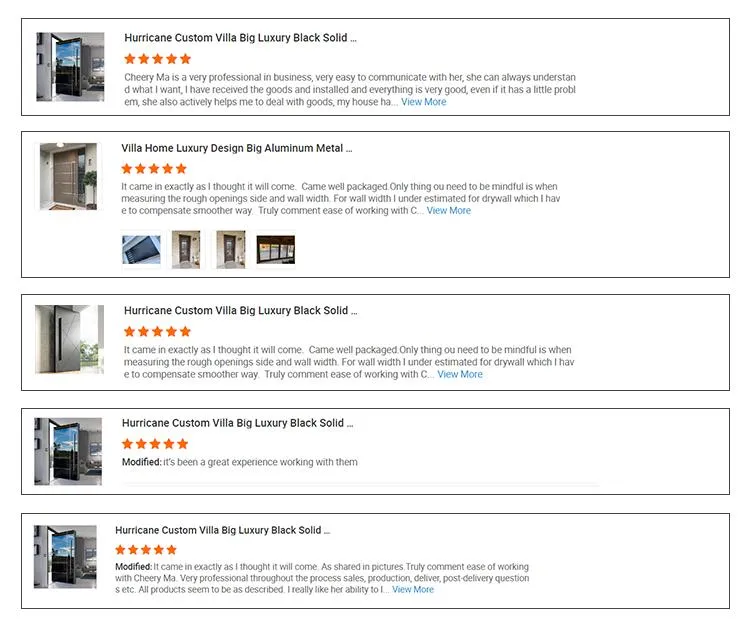The width and height of the screenshot is (750, 619).
Task: Open first photo attached to the aluminum door review
Action: [x=141, y=249]
